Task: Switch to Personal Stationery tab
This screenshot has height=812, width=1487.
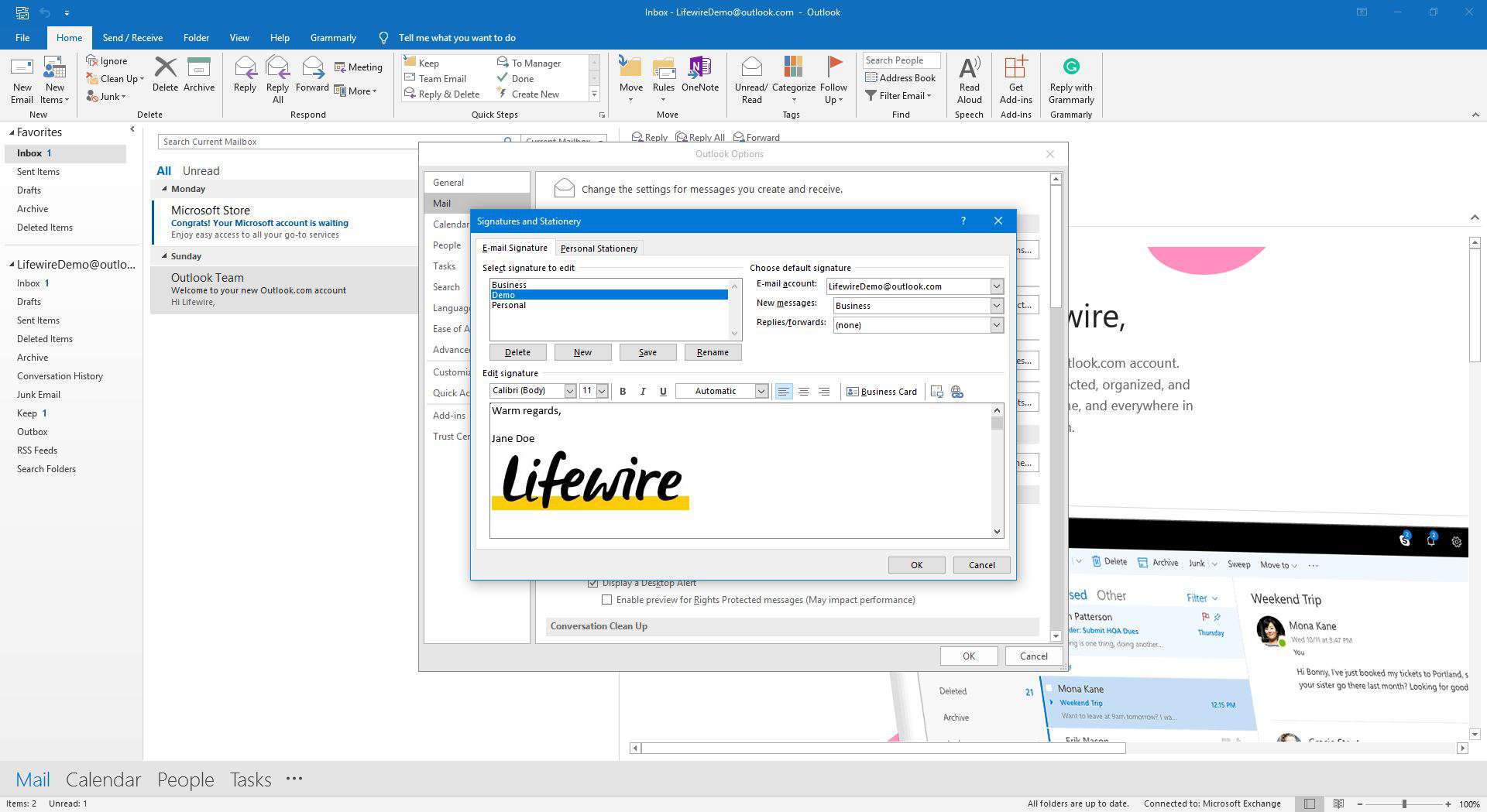Action: point(599,248)
